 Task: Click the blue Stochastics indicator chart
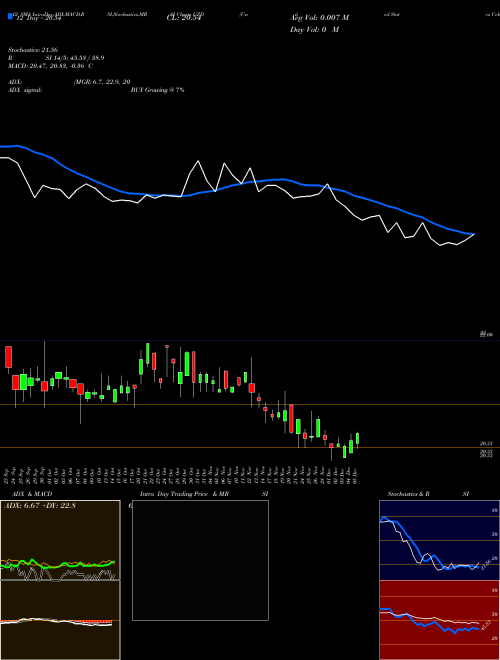(x=439, y=540)
